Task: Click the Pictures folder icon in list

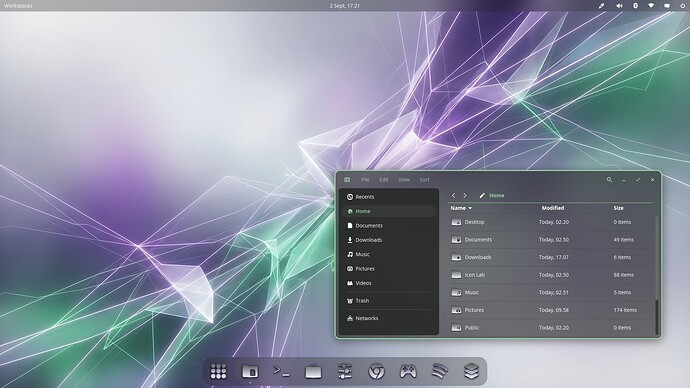Action: 456,310
